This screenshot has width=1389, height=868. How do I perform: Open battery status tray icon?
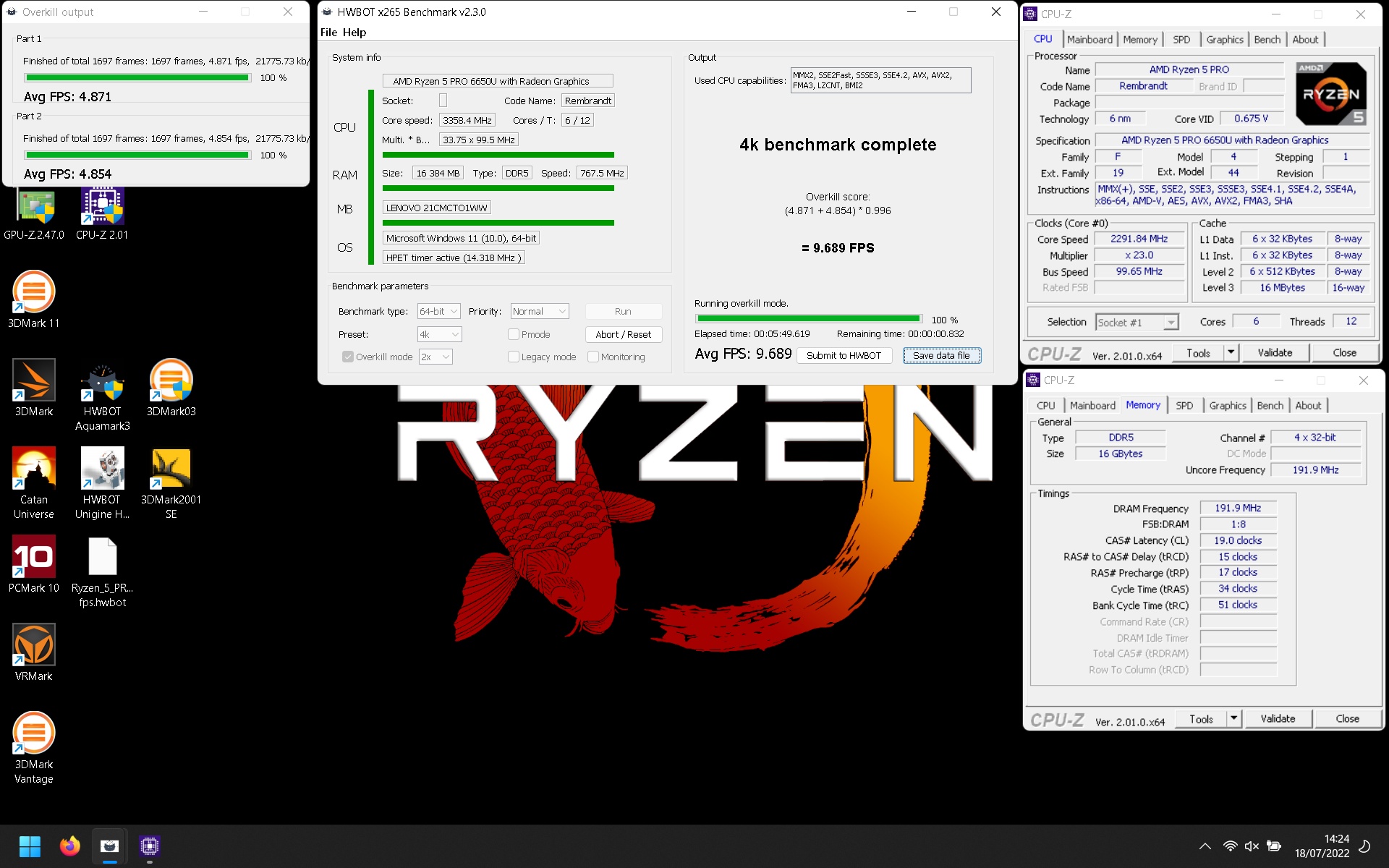1274,846
